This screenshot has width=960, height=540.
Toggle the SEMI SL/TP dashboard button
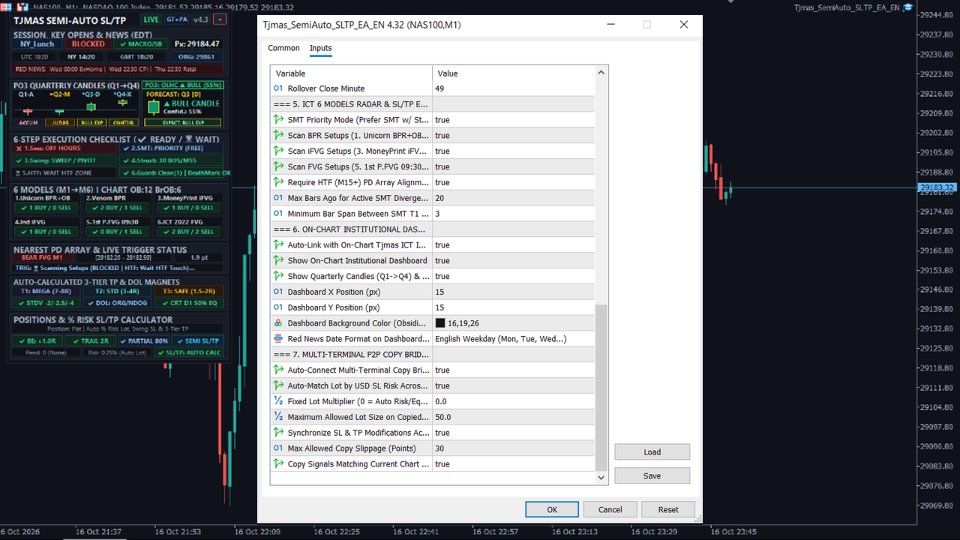coord(198,341)
